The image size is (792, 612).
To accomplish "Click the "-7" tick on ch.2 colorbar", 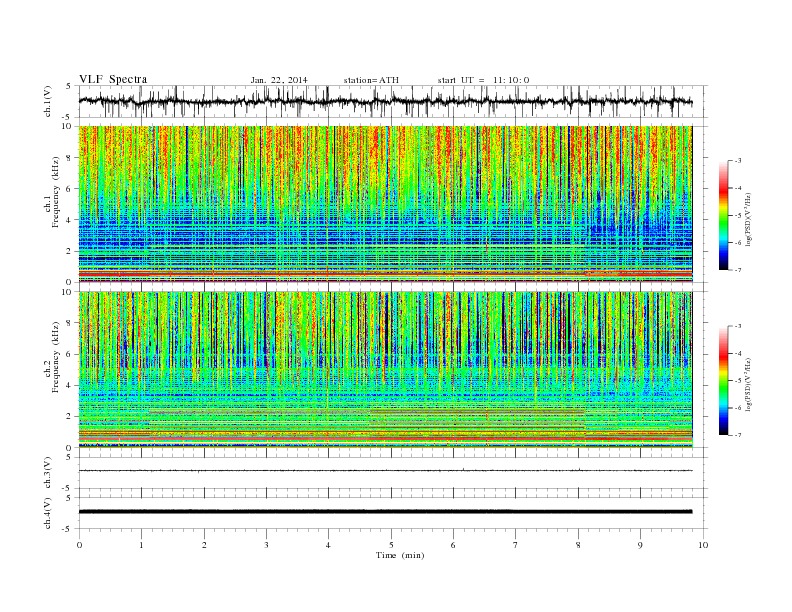I will click(x=738, y=435).
